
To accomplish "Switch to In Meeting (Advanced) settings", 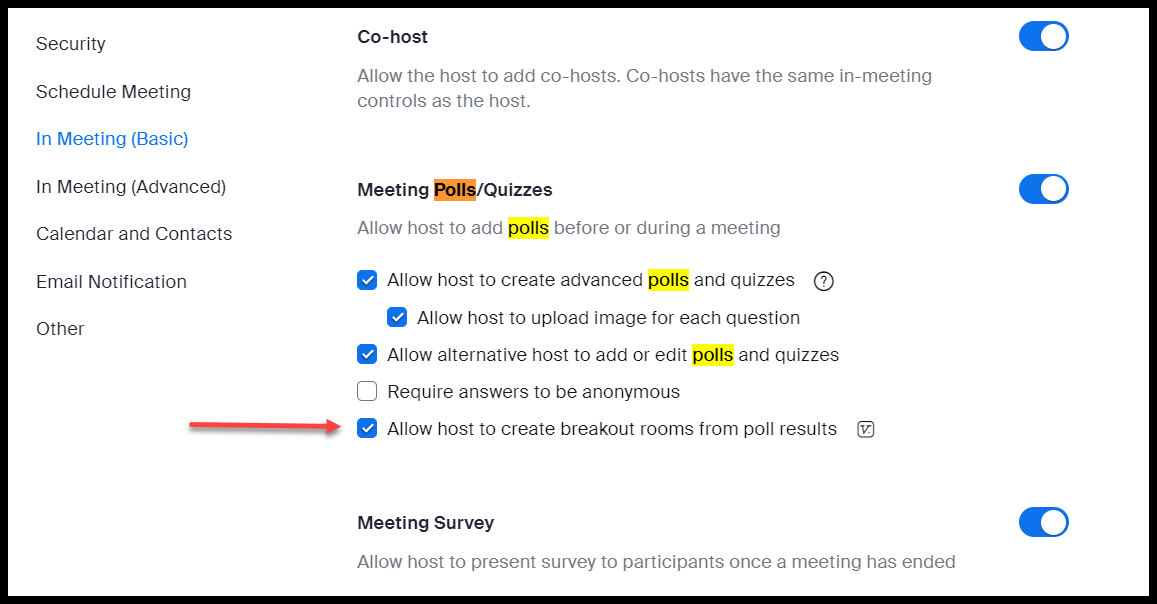I will (123, 186).
